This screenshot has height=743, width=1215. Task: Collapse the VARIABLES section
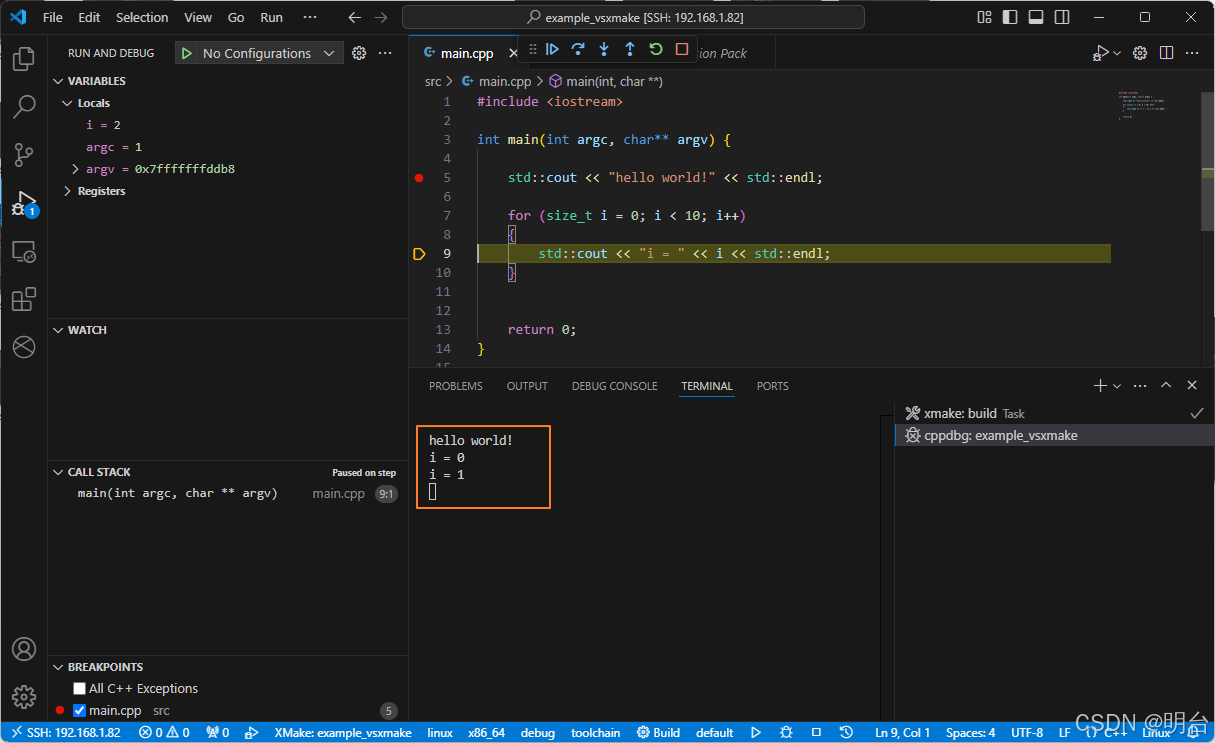coord(60,81)
